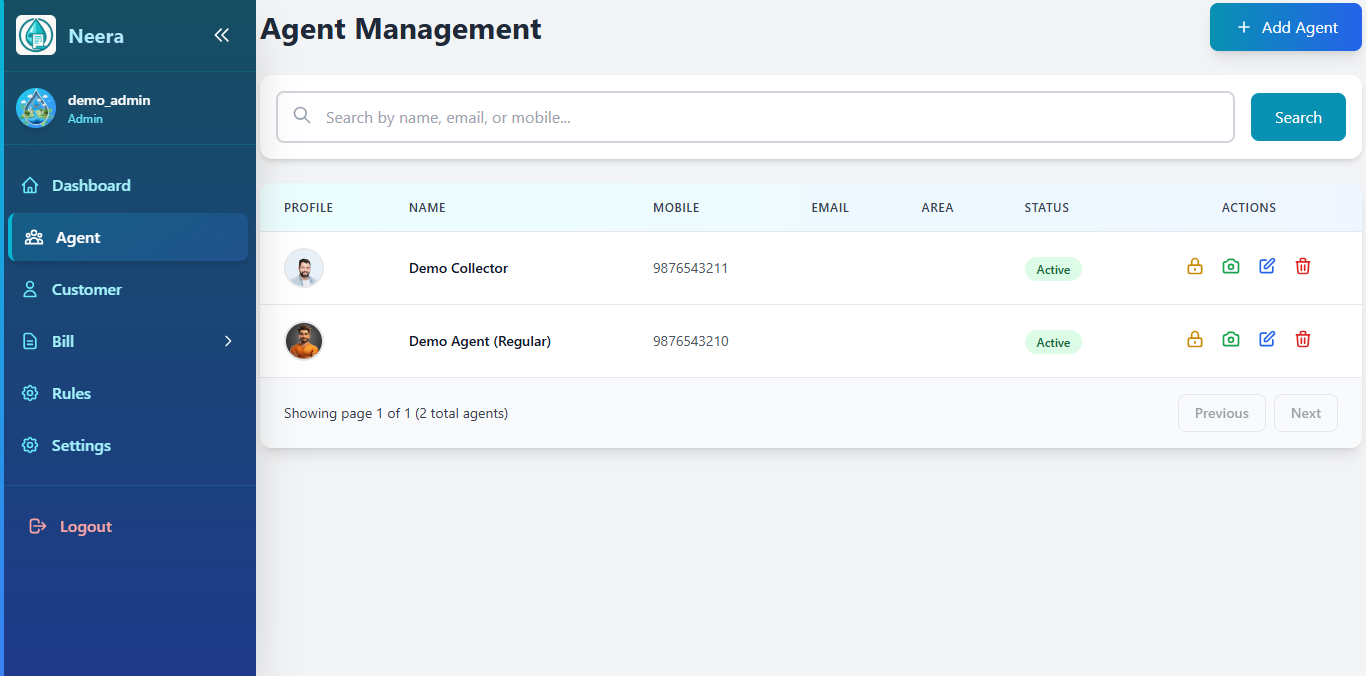
Task: Open the camera icon for Demo Agent (Regular)
Action: tap(1231, 339)
